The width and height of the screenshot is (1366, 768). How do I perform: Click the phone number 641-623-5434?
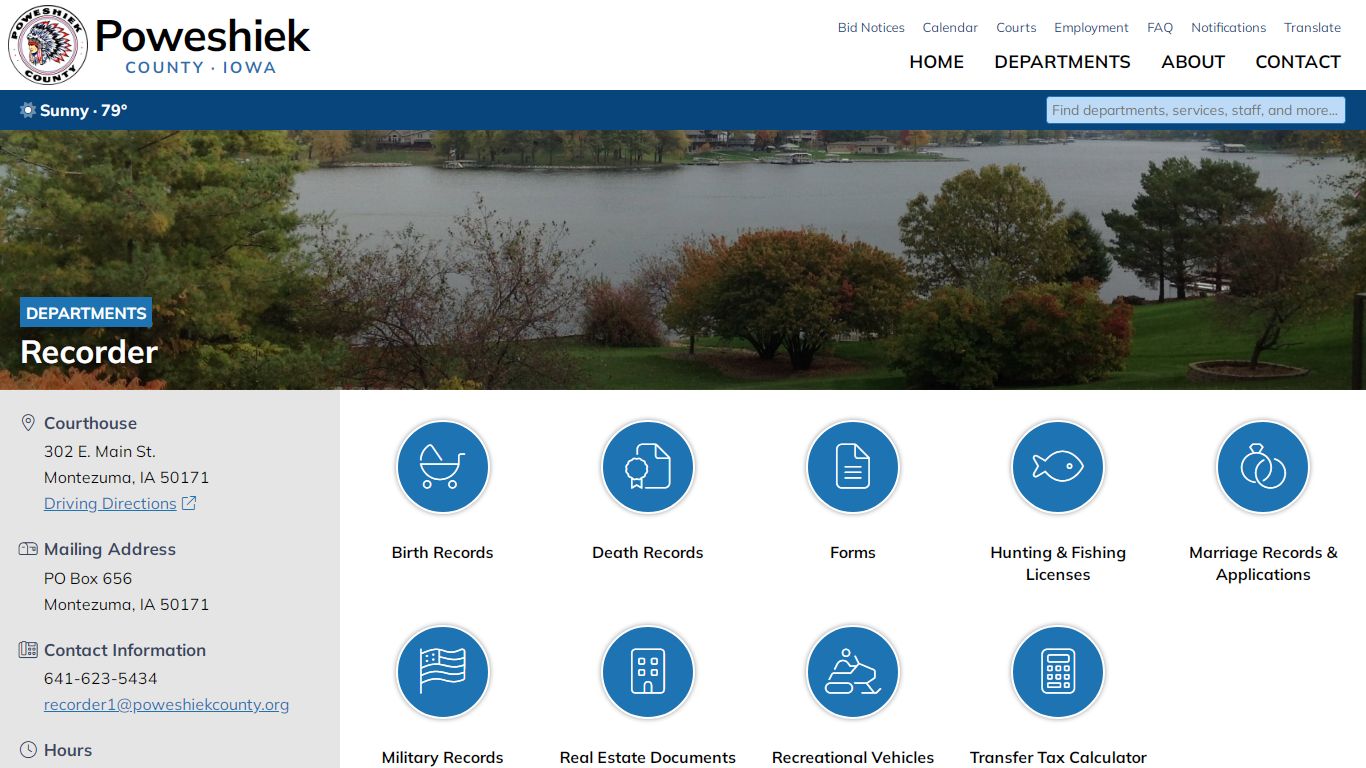[101, 678]
